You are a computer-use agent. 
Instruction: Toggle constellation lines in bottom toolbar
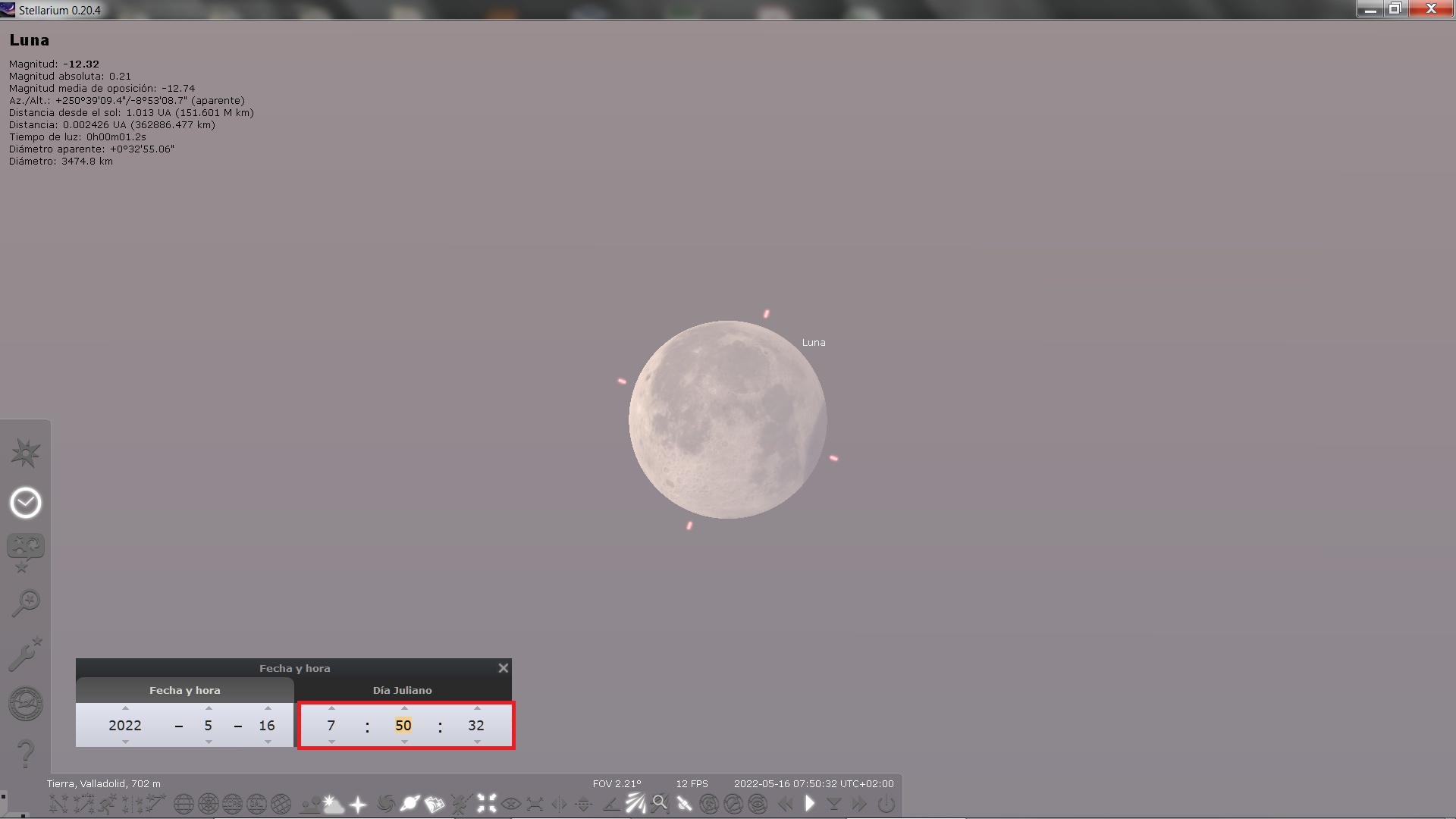[x=60, y=804]
